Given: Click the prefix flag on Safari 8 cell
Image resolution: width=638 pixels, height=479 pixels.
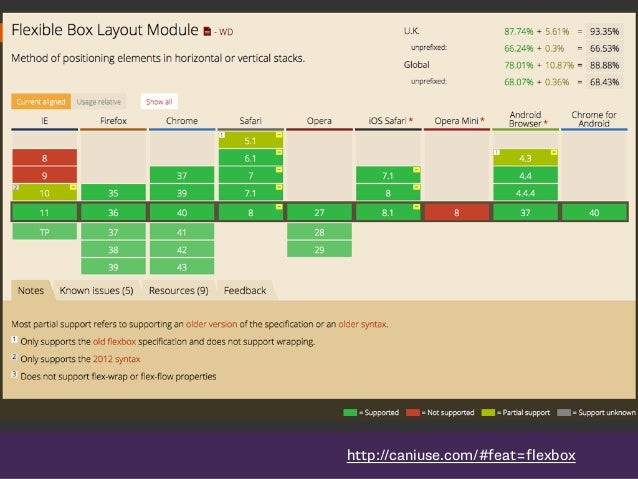Looking at the screenshot, I should [279, 207].
